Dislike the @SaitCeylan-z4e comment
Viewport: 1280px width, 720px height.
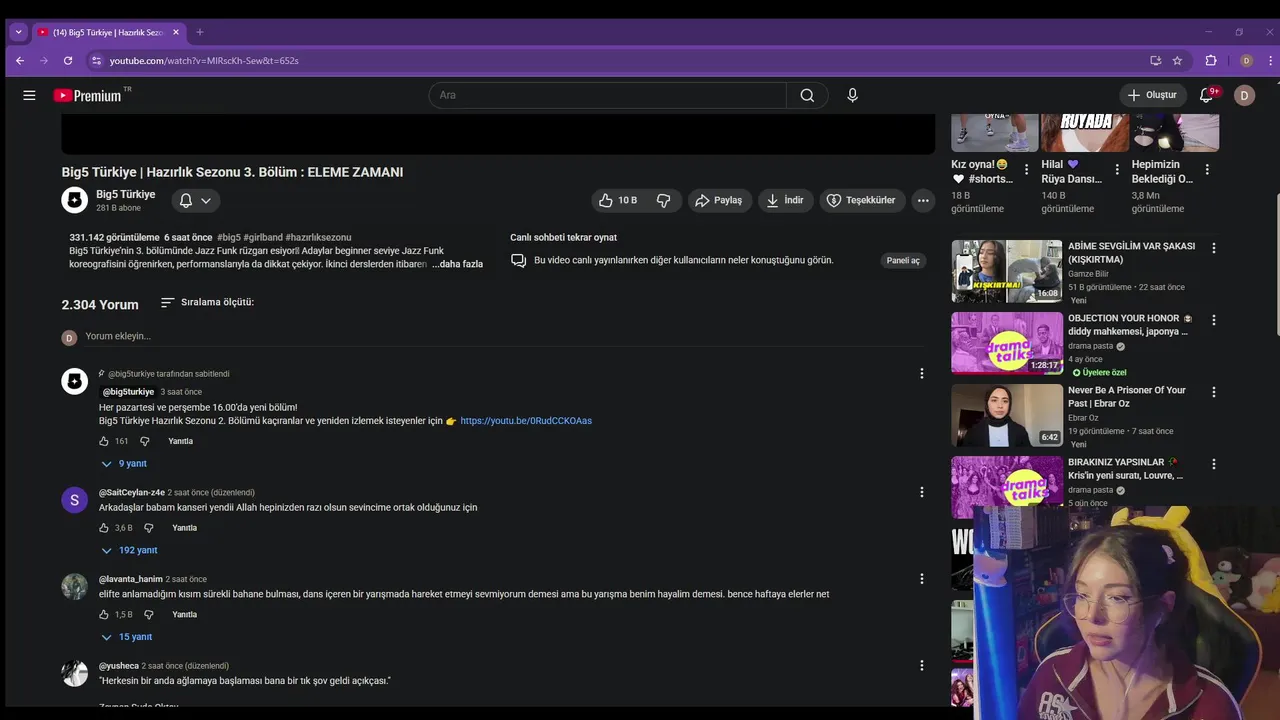(148, 528)
